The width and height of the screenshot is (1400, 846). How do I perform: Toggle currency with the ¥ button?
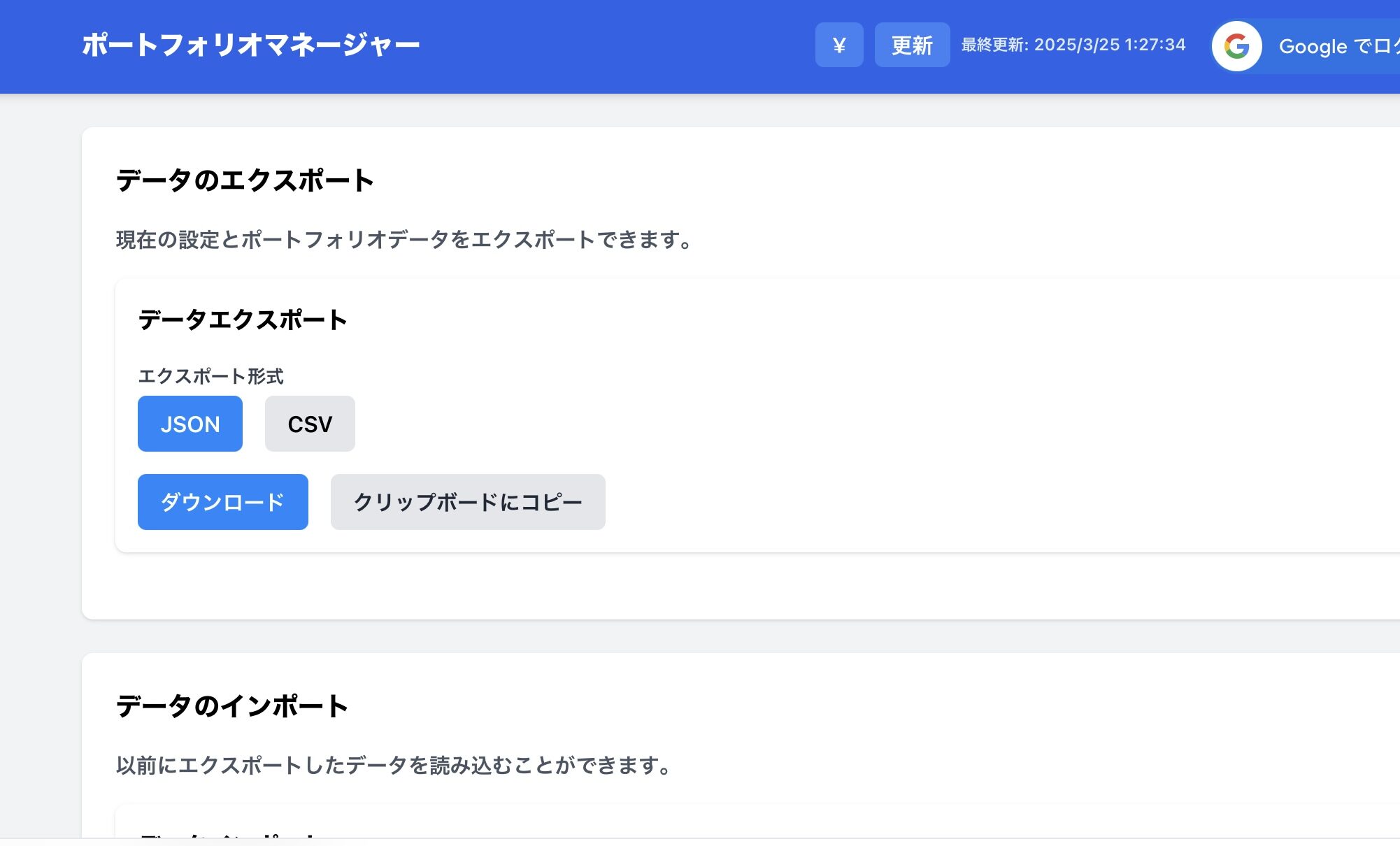coord(839,45)
